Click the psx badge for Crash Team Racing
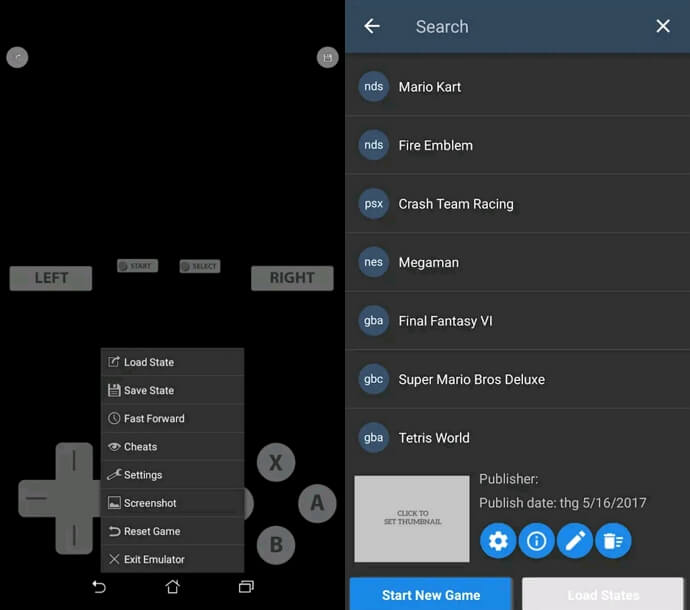This screenshot has height=610, width=690. pyautogui.click(x=374, y=204)
